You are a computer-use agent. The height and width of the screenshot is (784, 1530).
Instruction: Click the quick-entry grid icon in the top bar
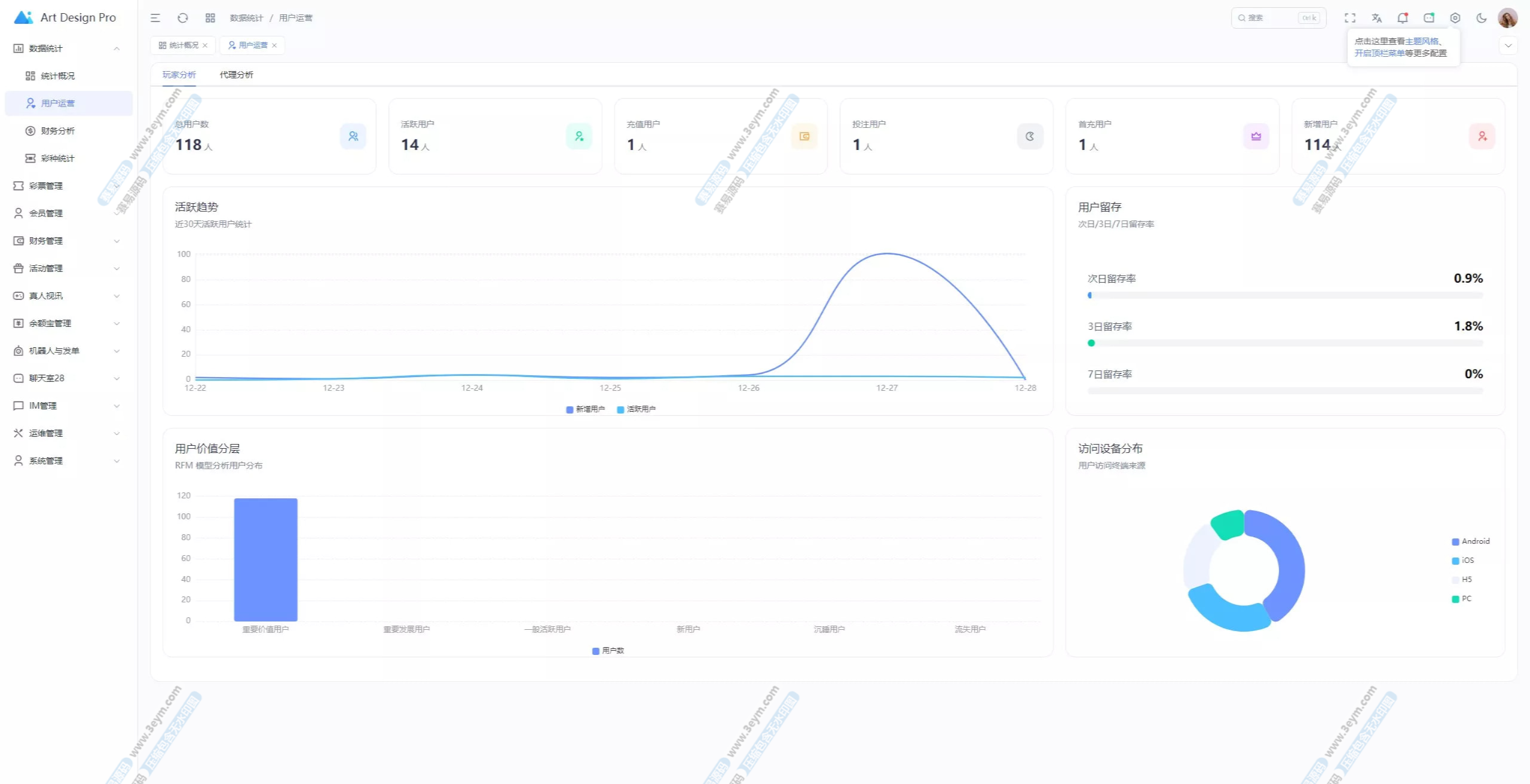210,18
